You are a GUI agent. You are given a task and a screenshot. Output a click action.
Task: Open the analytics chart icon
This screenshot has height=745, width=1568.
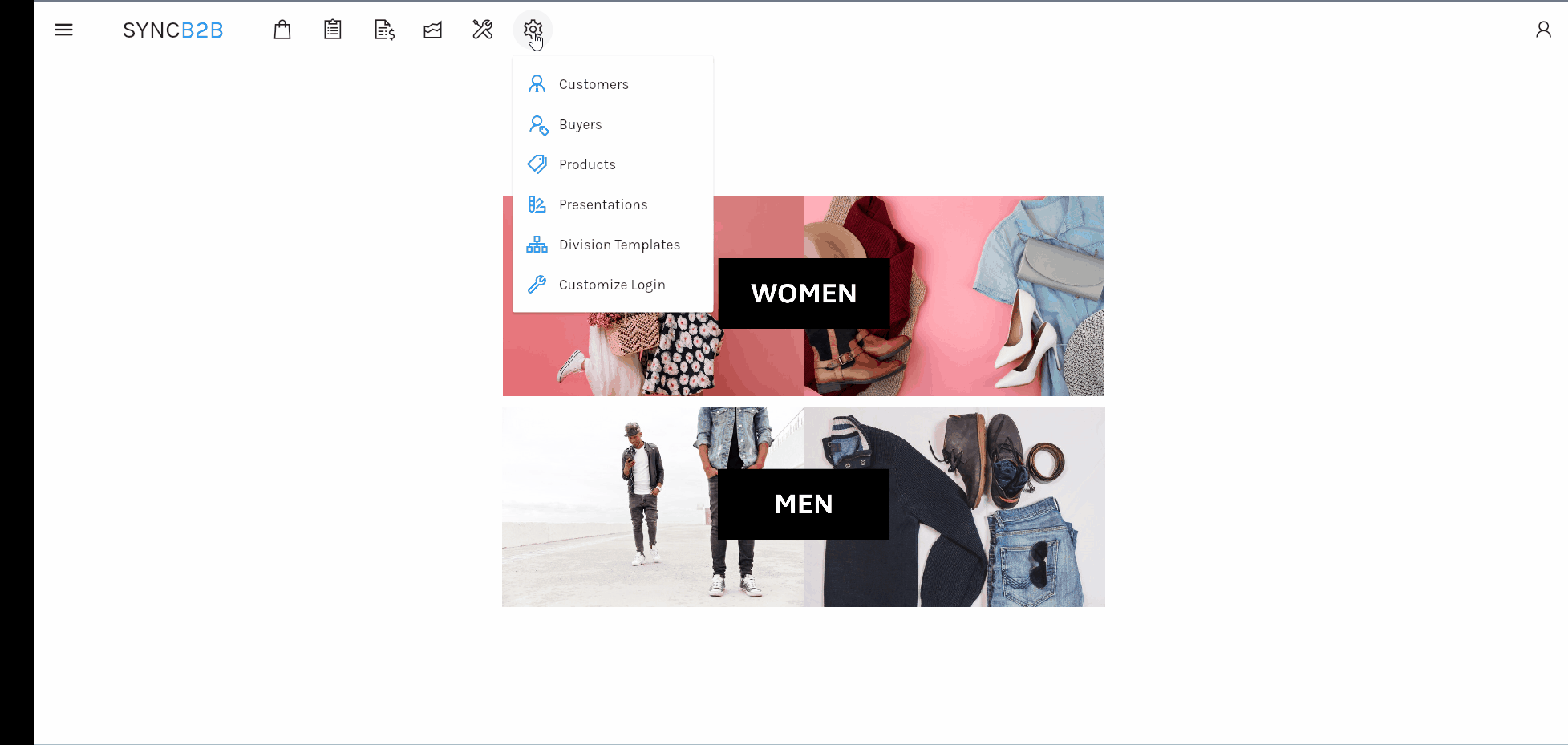coord(433,30)
